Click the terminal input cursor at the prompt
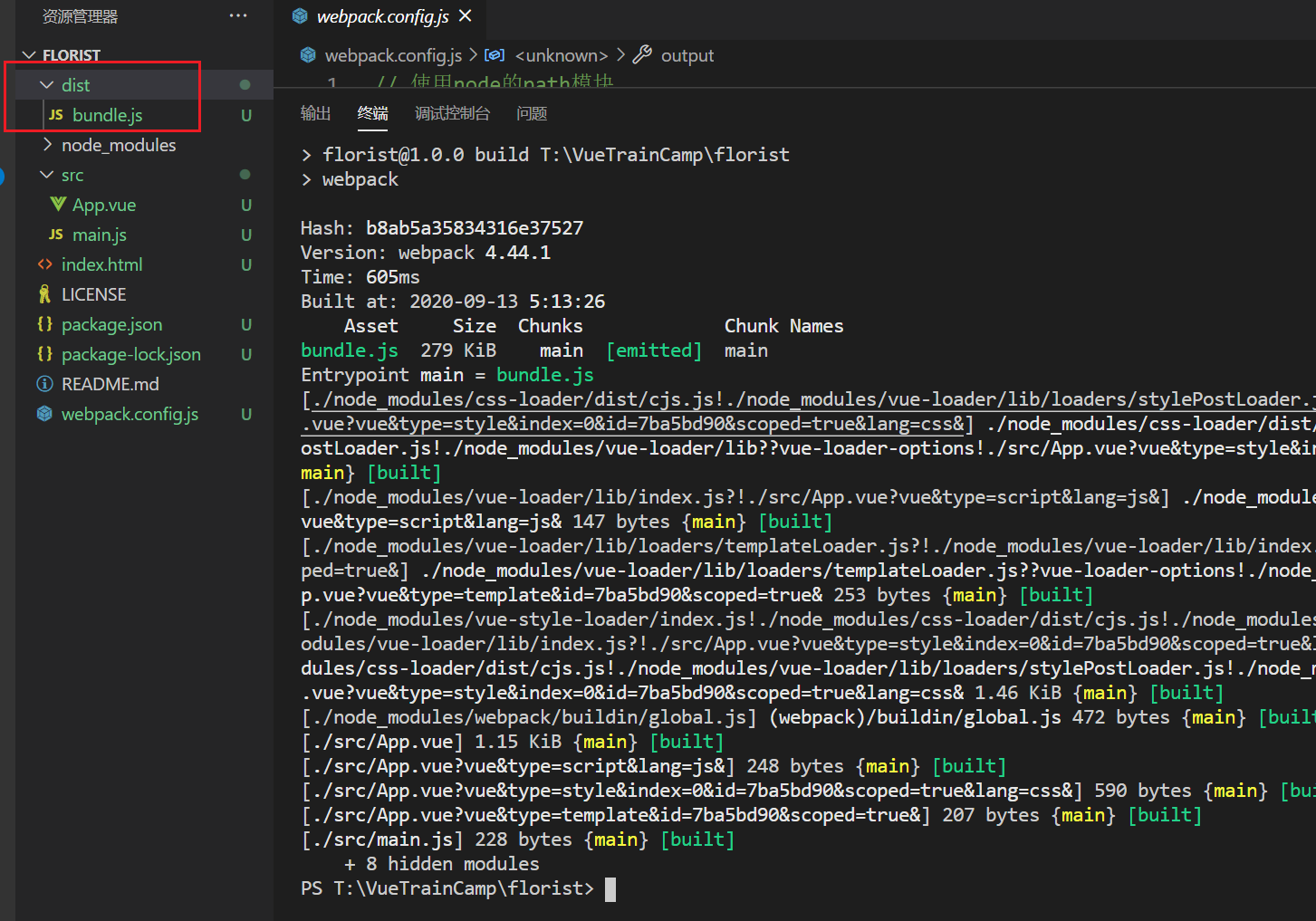Image resolution: width=1316 pixels, height=921 pixels. (610, 889)
